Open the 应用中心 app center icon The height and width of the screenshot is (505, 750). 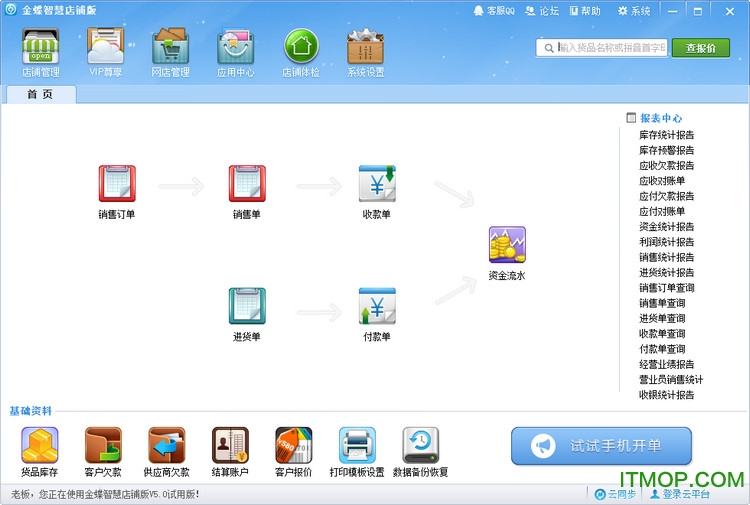click(235, 46)
